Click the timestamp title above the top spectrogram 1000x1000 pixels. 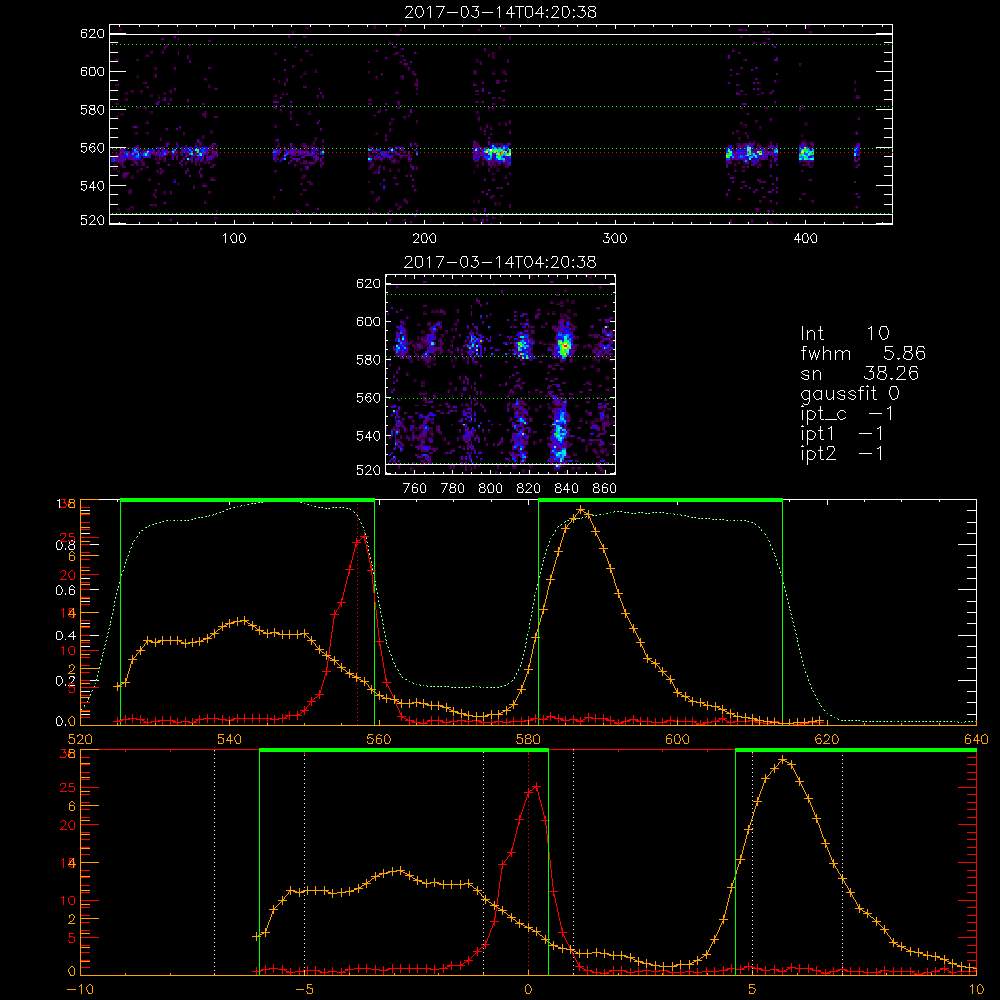point(500,12)
